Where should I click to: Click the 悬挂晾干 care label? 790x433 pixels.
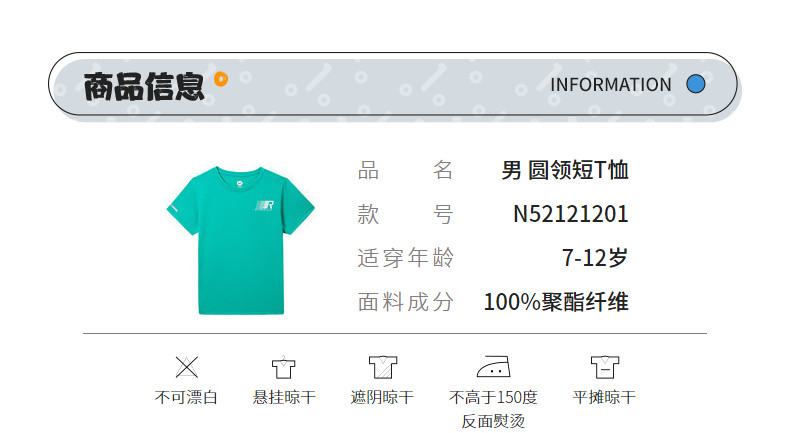pos(284,398)
